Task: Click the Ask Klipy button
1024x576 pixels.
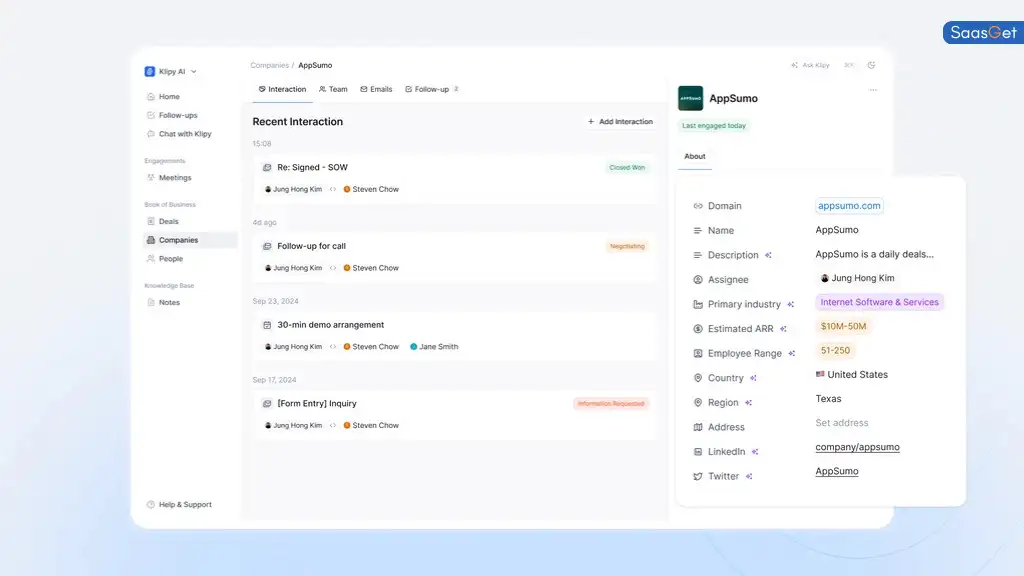Action: click(810, 65)
